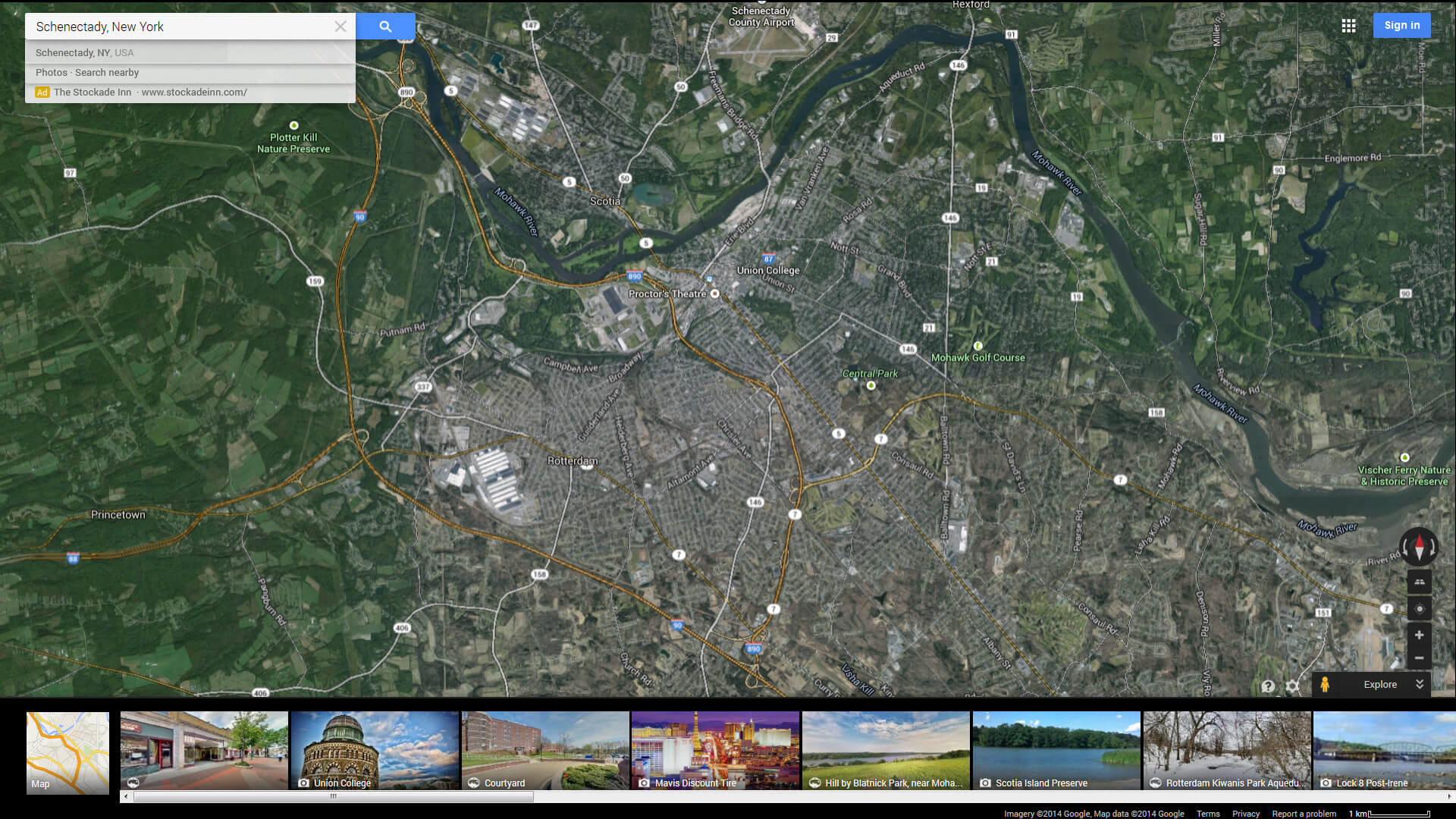This screenshot has height=819, width=1456.
Task: Click the Sign in button
Action: [x=1401, y=25]
